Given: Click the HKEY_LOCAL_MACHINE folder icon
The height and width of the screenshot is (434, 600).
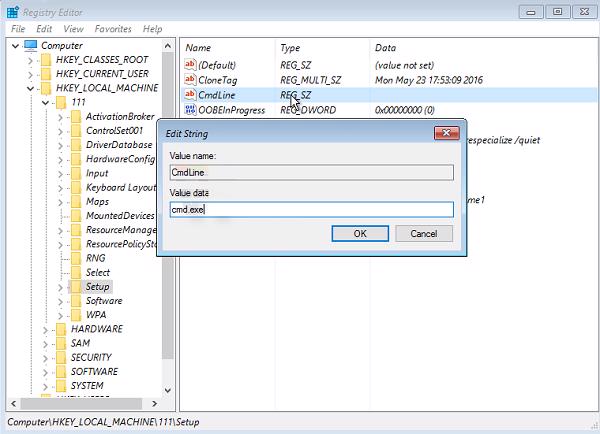Looking at the screenshot, I should [46, 88].
